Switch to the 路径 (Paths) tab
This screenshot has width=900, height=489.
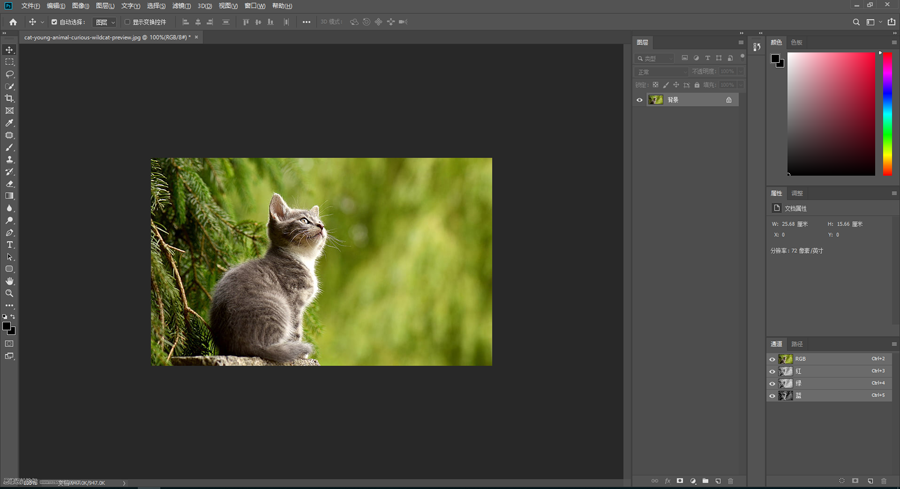[x=797, y=344]
